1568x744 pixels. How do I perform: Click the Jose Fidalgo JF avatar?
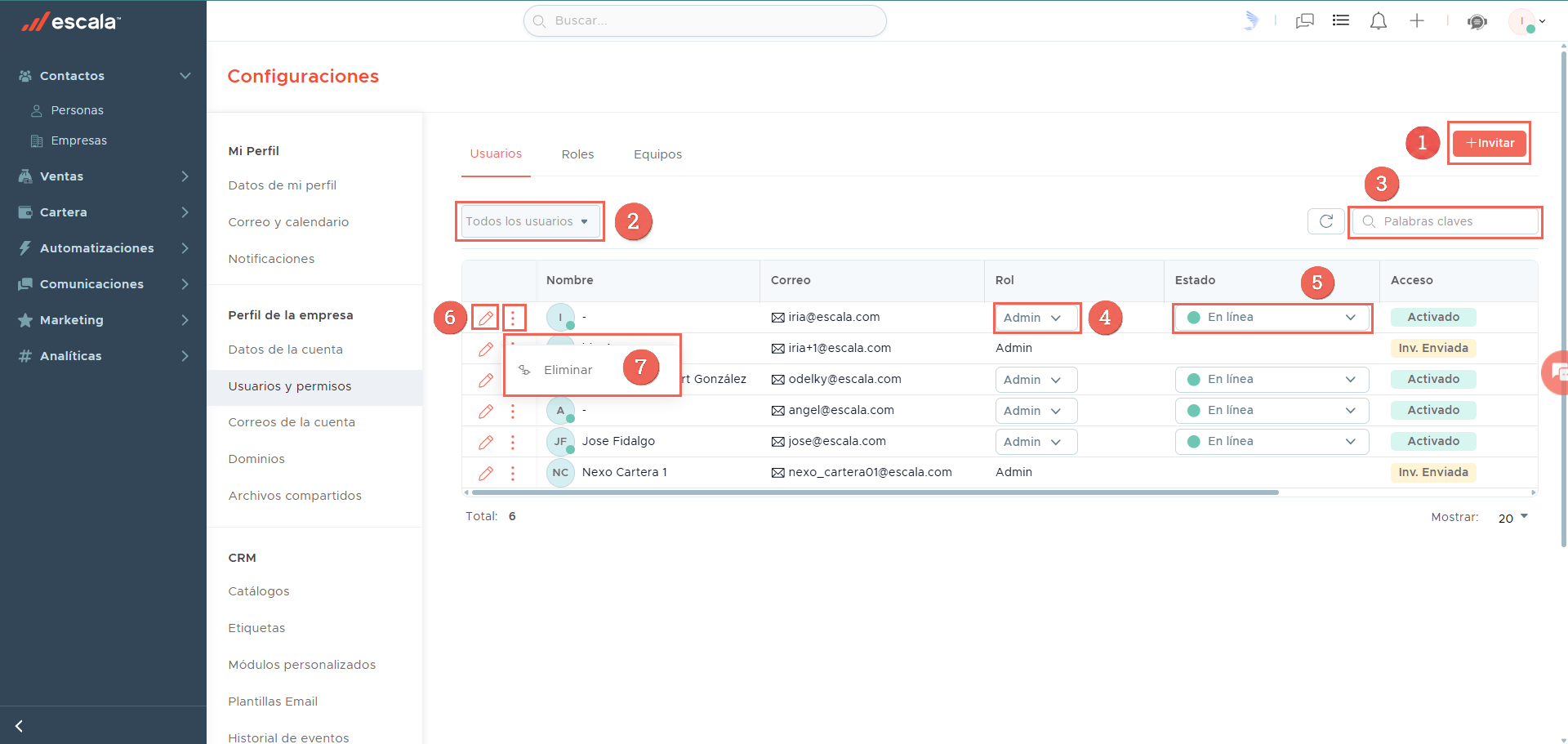tap(560, 442)
